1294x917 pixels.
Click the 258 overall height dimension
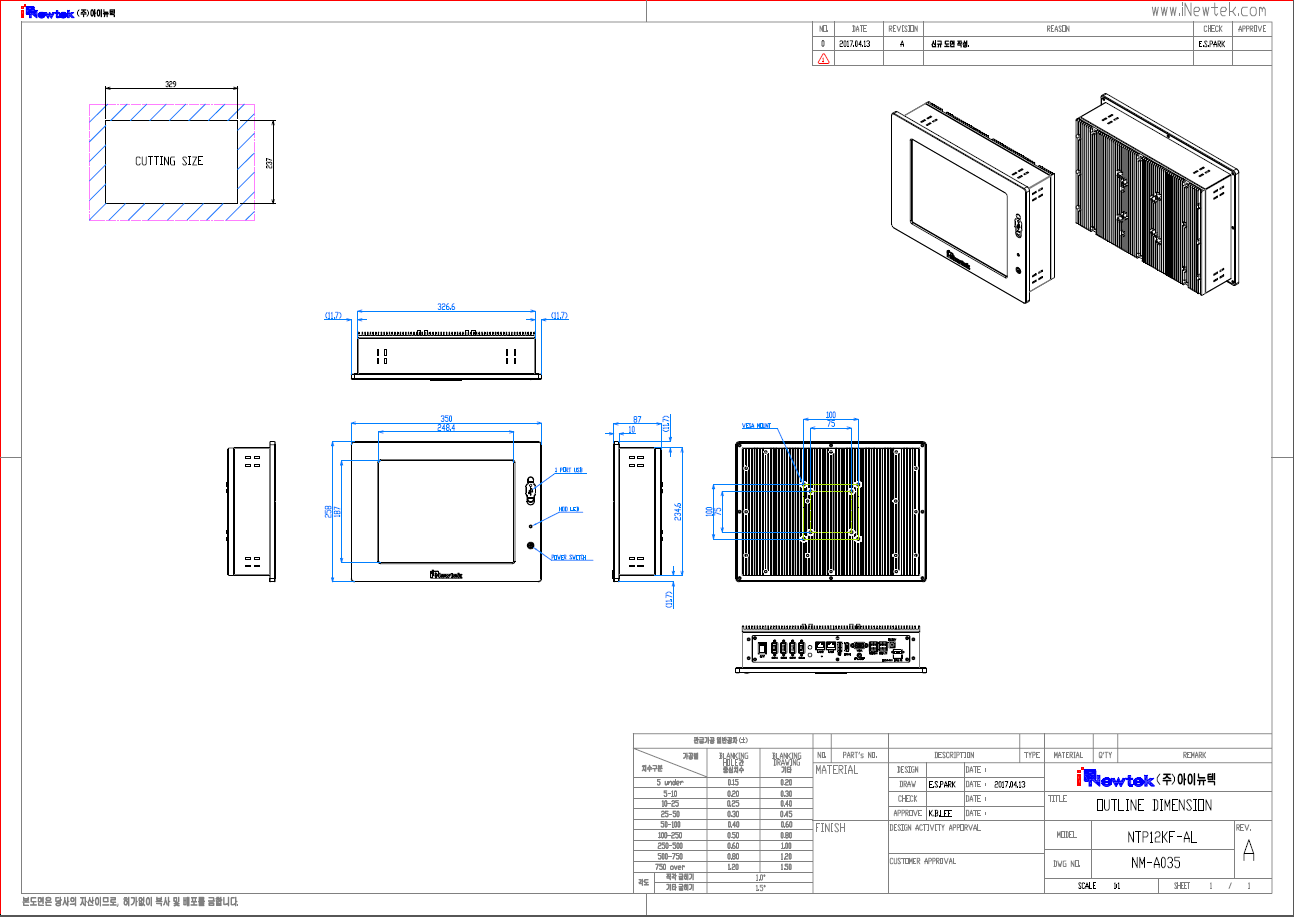point(327,511)
